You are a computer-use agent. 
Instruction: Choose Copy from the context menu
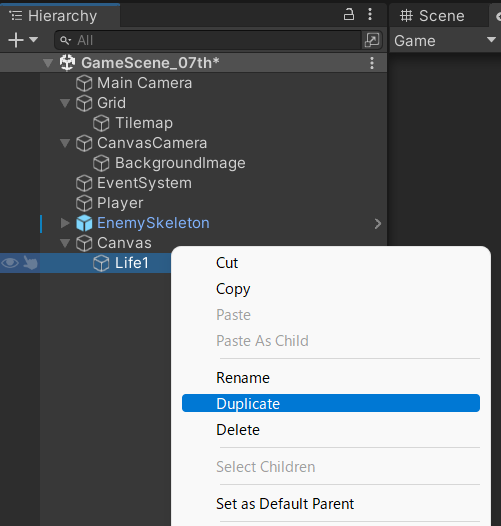(233, 289)
